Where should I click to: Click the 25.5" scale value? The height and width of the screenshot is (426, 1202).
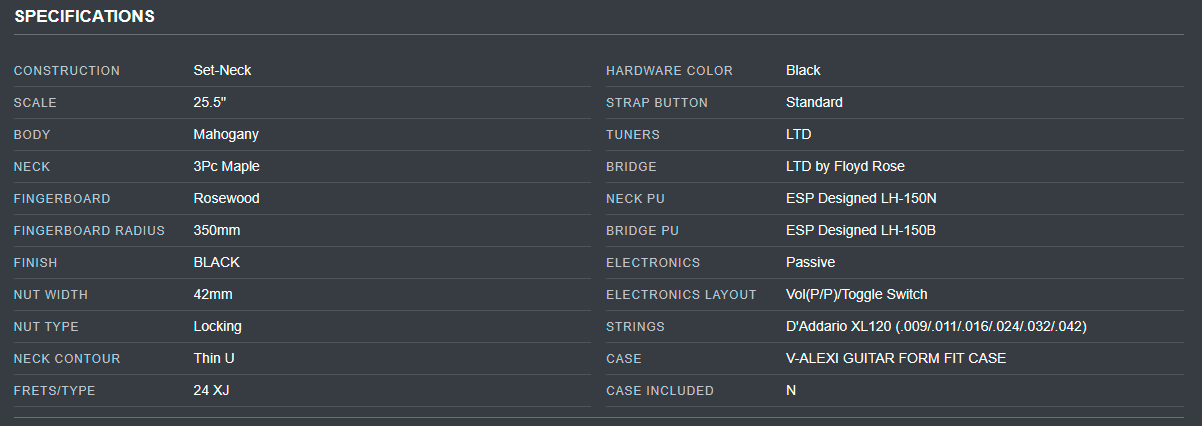[x=210, y=102]
